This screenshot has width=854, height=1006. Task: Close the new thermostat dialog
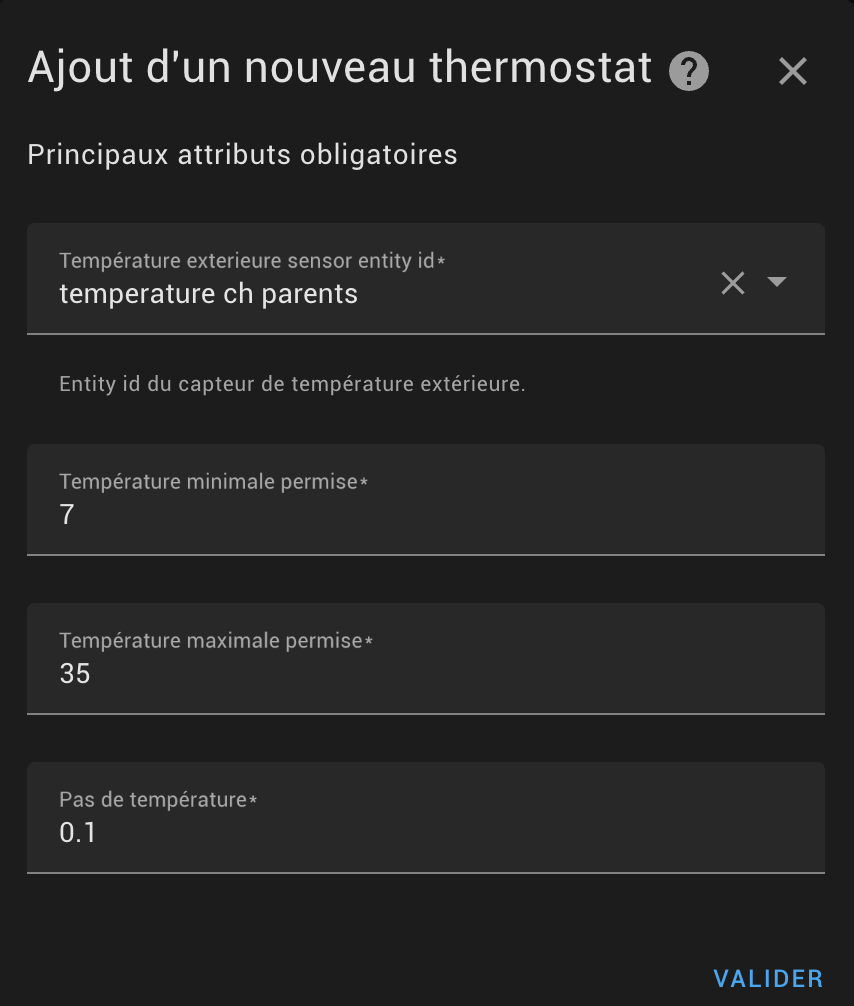point(792,72)
